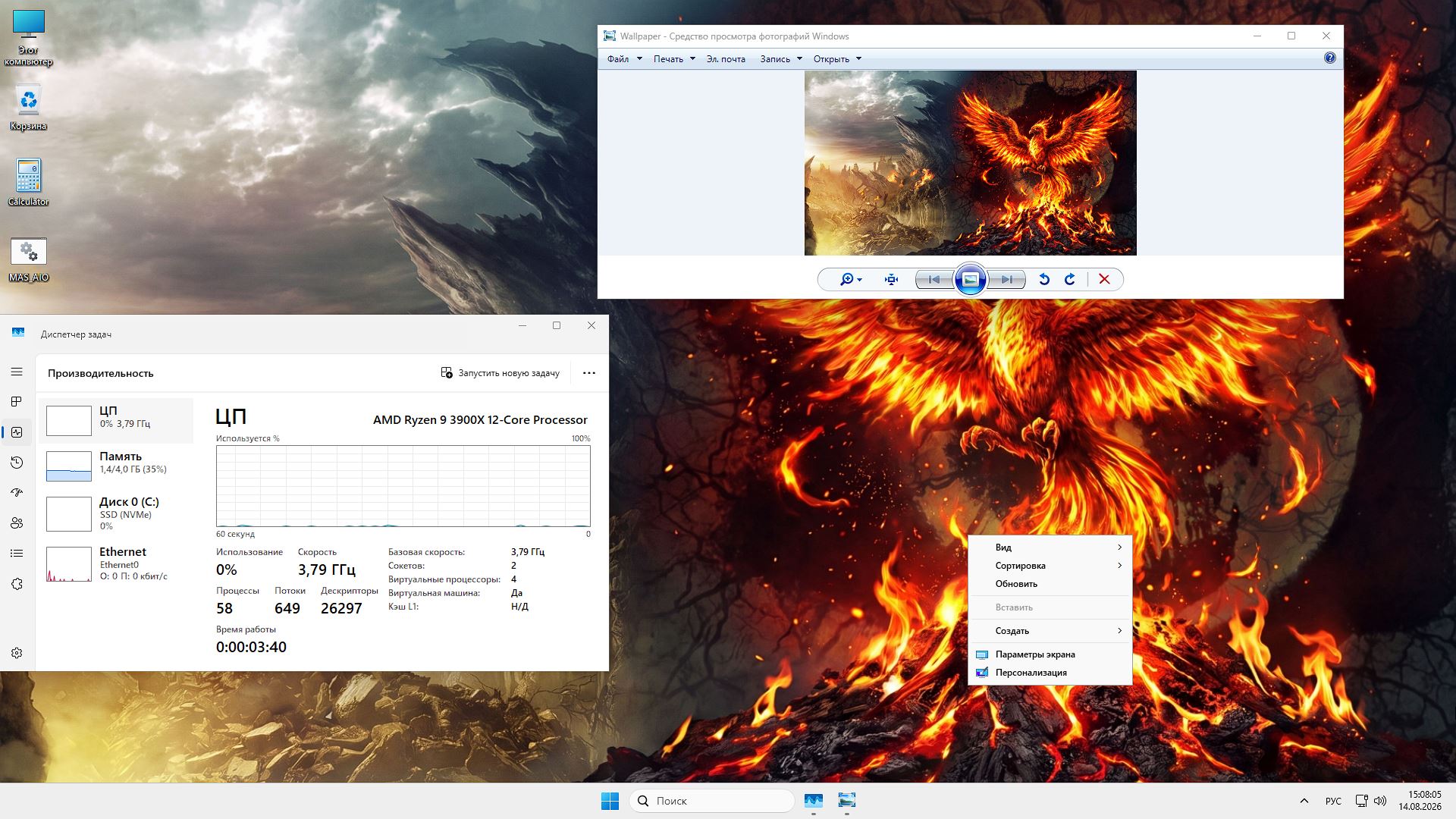
Task: Click processor name AMD Ryzen 9 3900X
Action: point(480,420)
